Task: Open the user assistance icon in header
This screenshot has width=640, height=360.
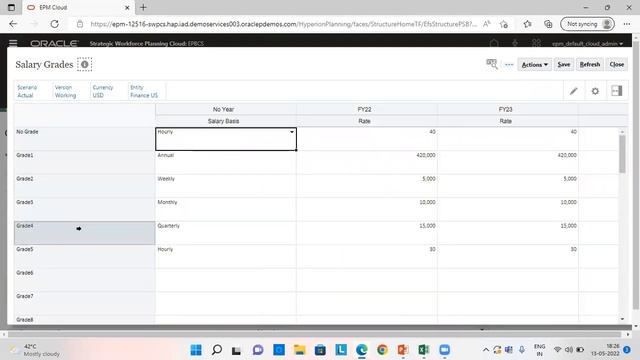Action: click(x=536, y=43)
